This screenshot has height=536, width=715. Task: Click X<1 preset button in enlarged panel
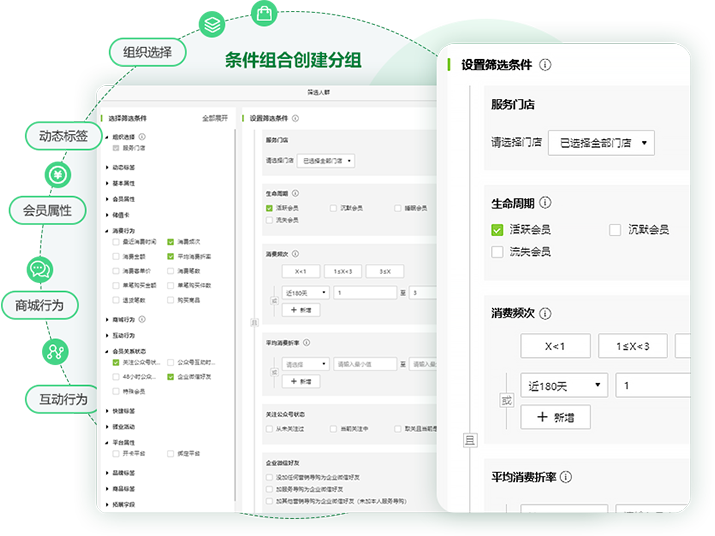click(555, 346)
